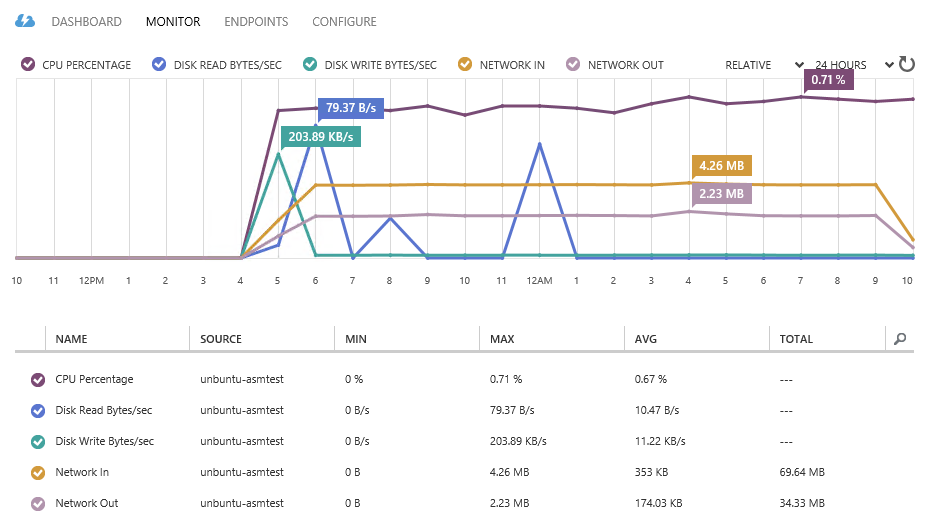Image resolution: width=931 pixels, height=525 pixels.
Task: Toggle Network In legend checkmark
Action: (465, 65)
